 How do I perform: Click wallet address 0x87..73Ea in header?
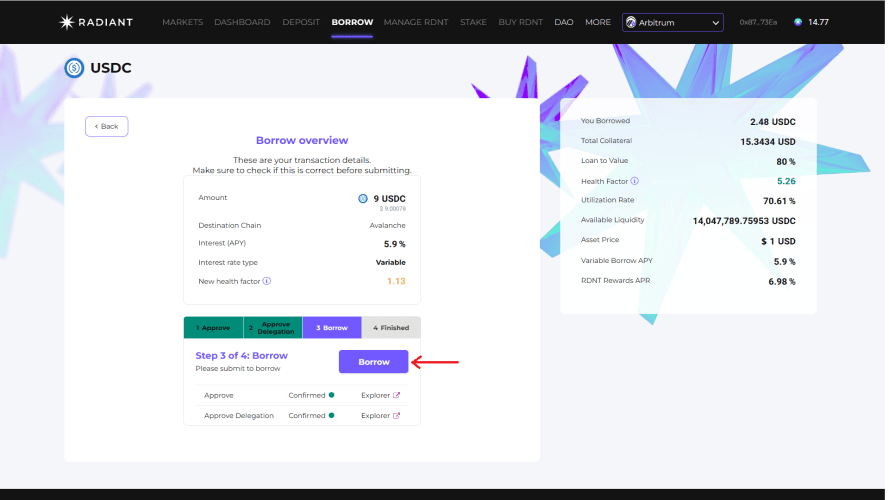(758, 22)
